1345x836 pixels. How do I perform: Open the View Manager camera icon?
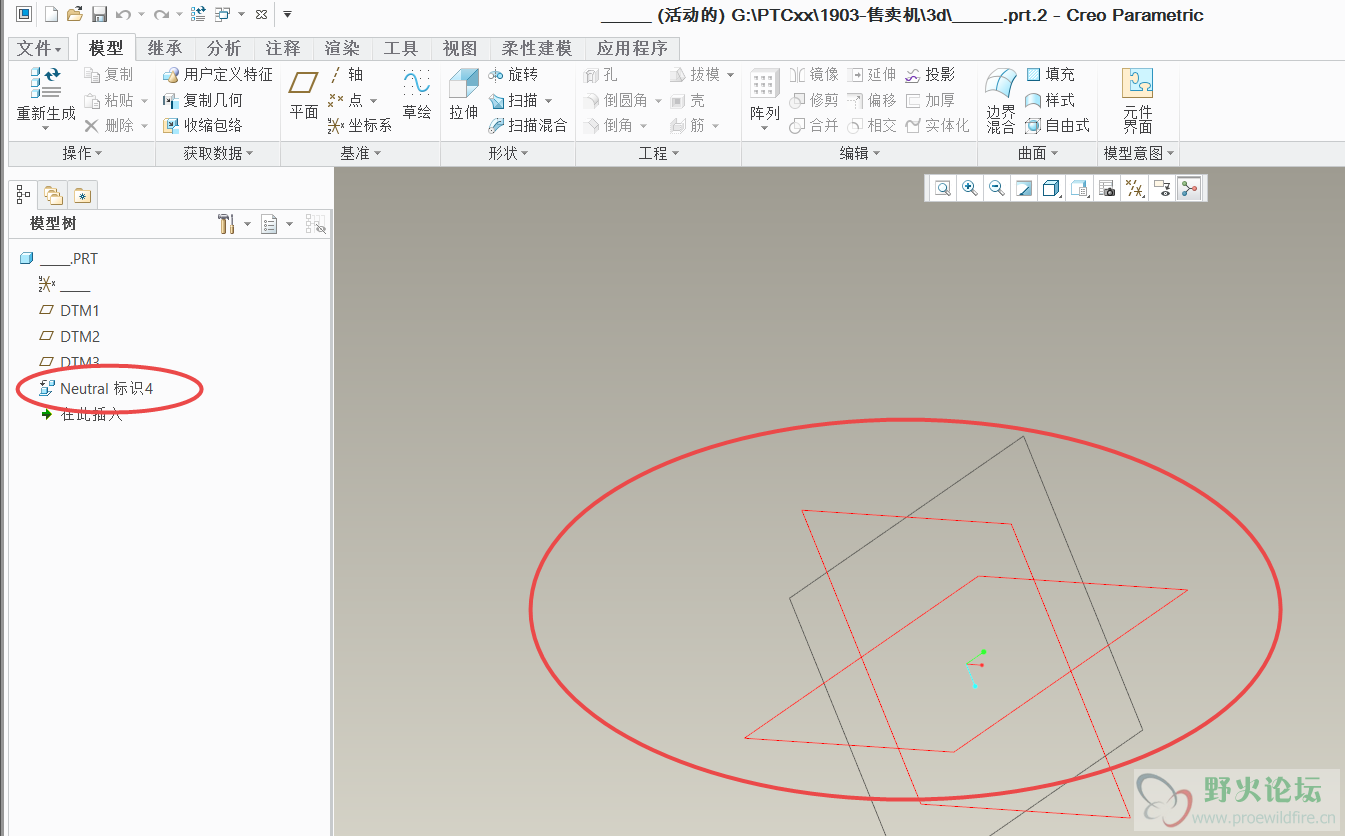(1107, 188)
